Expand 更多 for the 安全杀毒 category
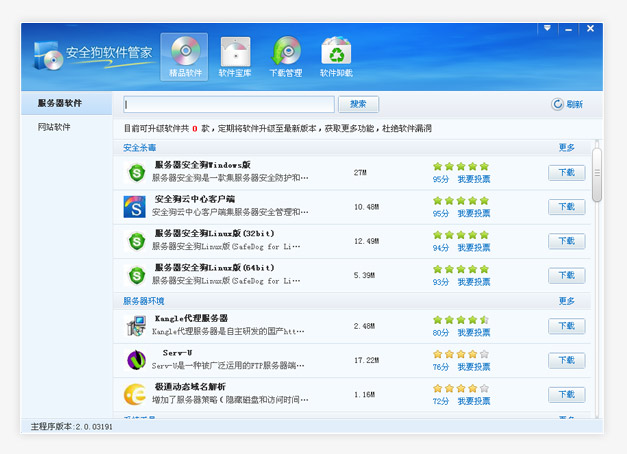This screenshot has height=454, width=627. (x=566, y=148)
